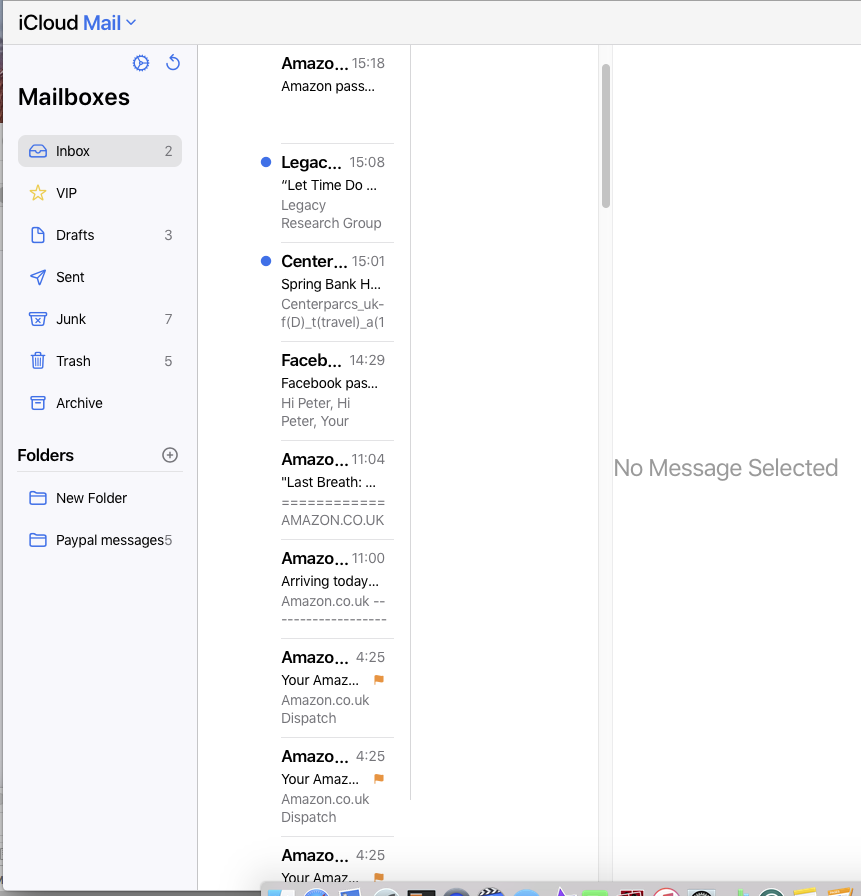Screen dimensions: 861x896
Task: Open the mail settings gear icon
Action: (141, 63)
